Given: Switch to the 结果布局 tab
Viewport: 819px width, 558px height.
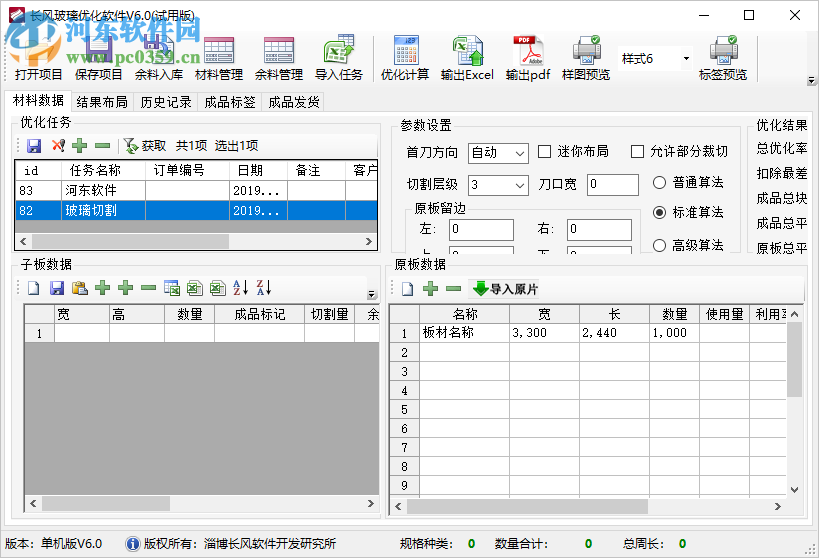Looking at the screenshot, I should tap(102, 102).
